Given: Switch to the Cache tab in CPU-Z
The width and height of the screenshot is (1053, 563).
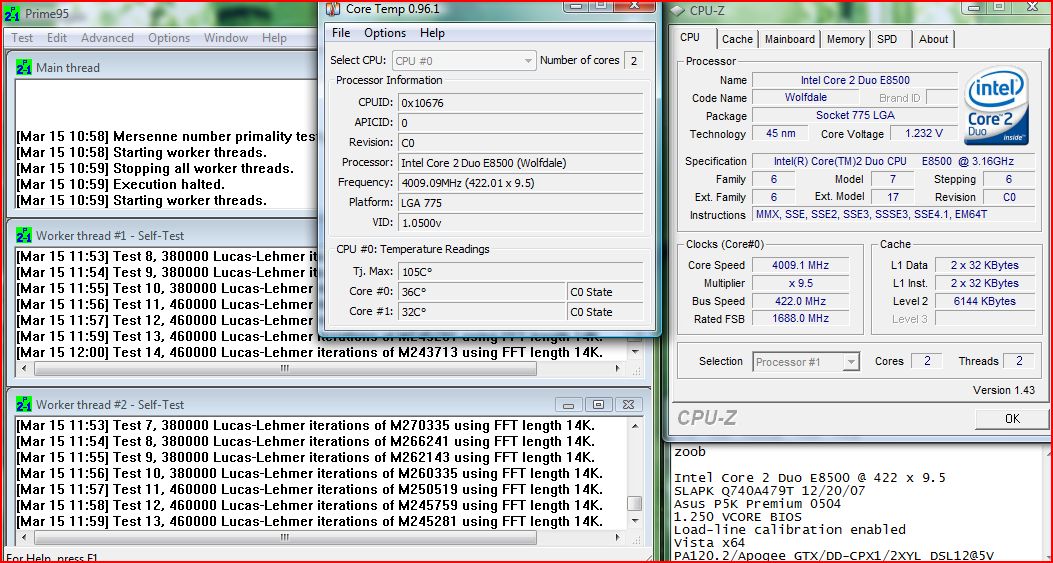Looking at the screenshot, I should click(x=737, y=39).
